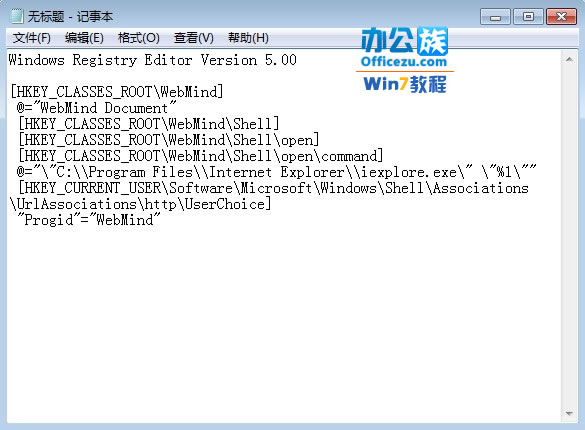Click the scrollbar up arrow

click(569, 59)
